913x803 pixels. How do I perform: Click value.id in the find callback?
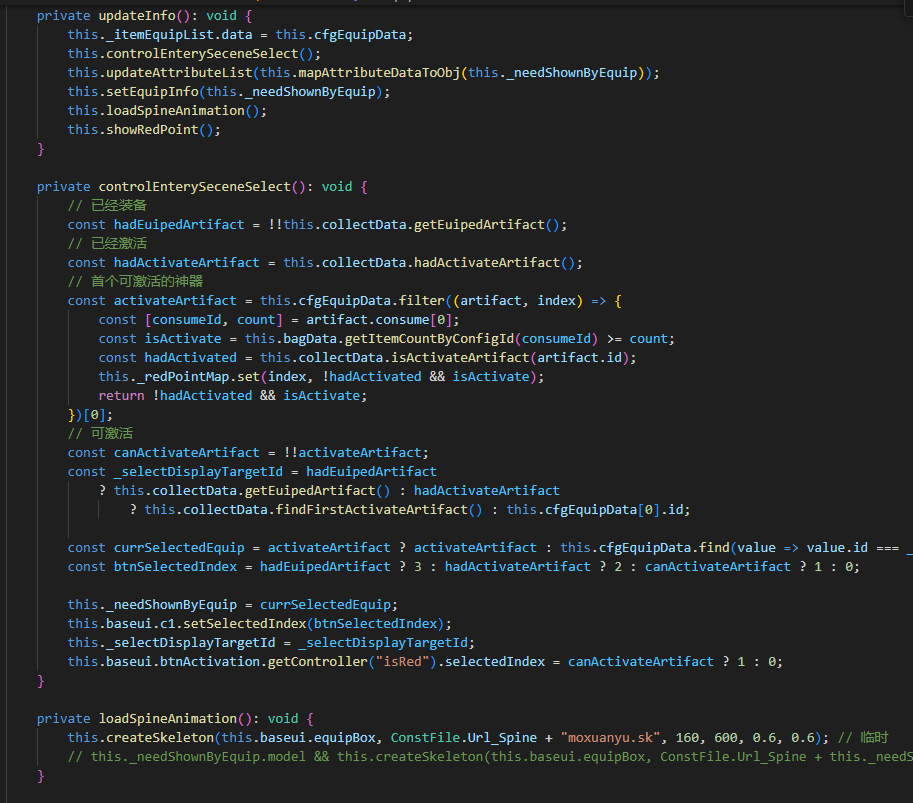pos(837,548)
